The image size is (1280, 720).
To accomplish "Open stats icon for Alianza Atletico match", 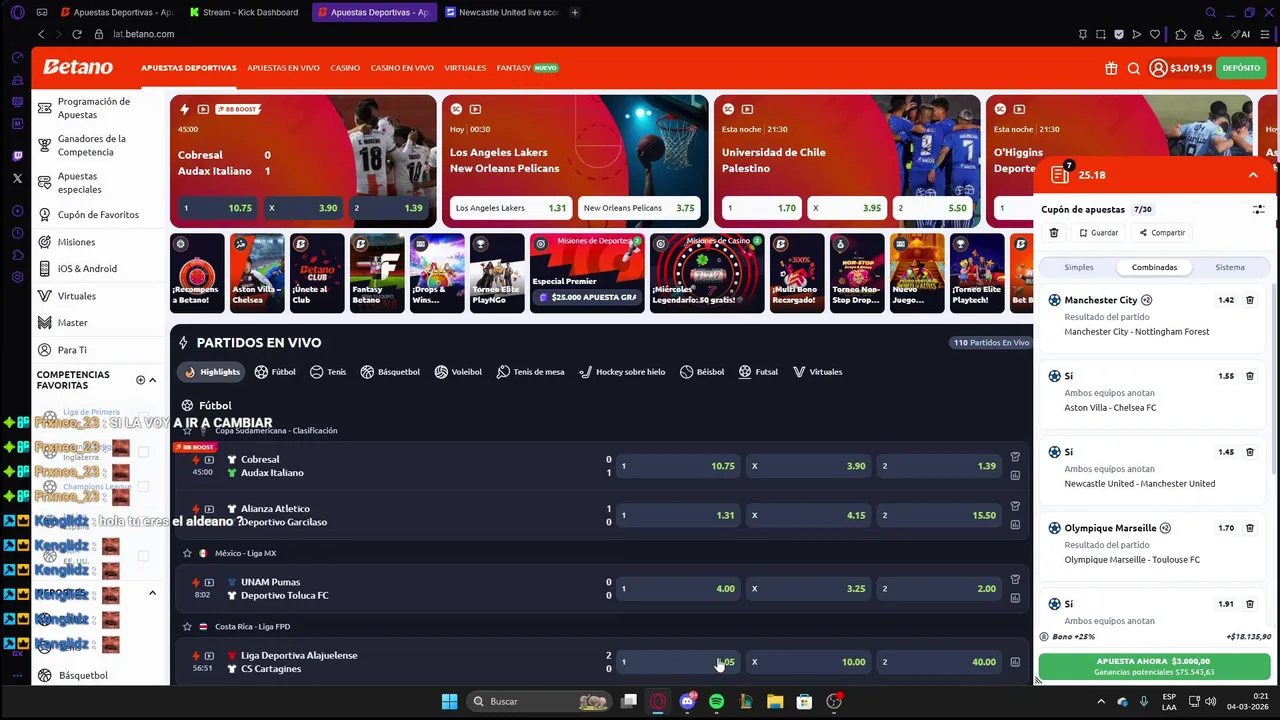I will pos(1015,524).
